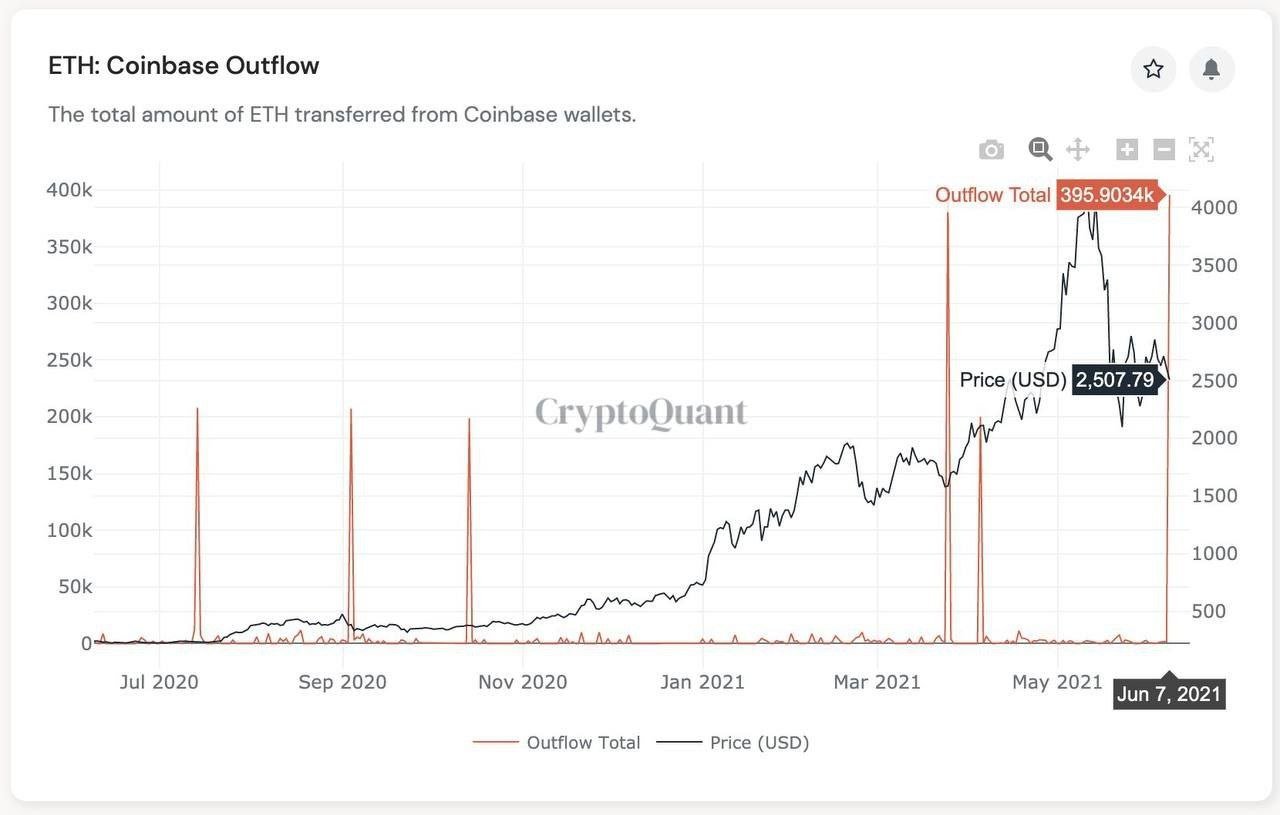Viewport: 1280px width, 815px height.
Task: Toggle Outflow Total legend series
Action: point(556,742)
